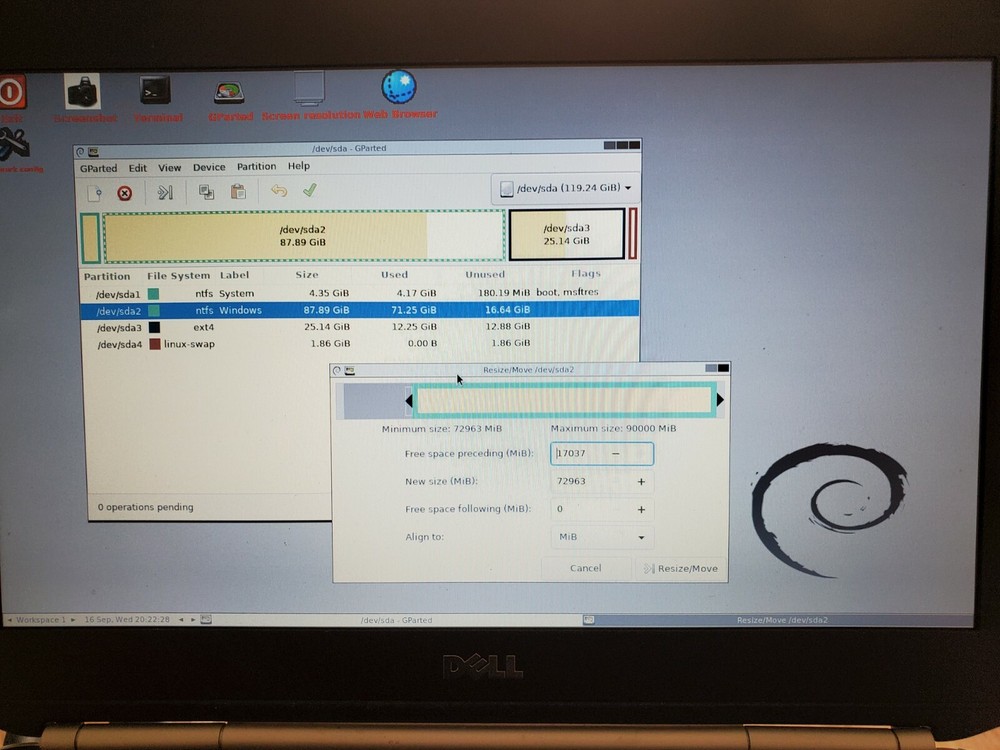Click the ntfs color swatch of /dev/sda1
Viewport: 1000px width, 750px height.
coord(153,294)
